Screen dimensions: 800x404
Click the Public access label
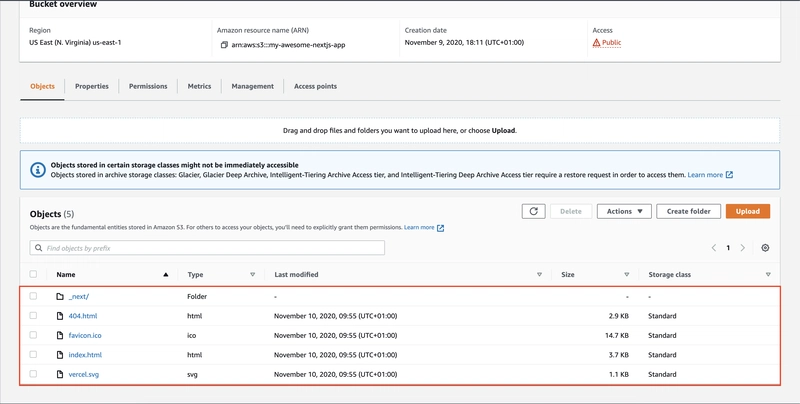click(611, 43)
